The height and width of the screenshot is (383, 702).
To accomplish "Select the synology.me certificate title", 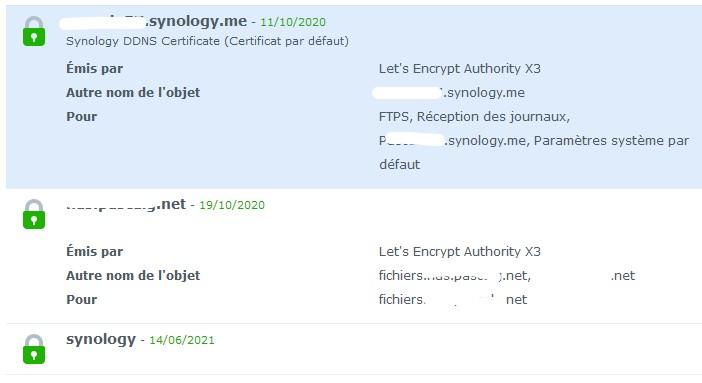I will [x=153, y=21].
